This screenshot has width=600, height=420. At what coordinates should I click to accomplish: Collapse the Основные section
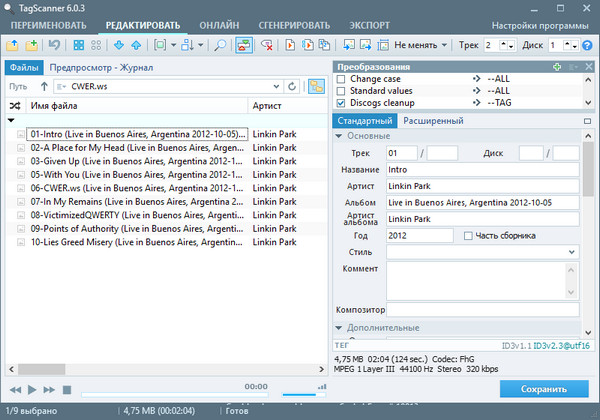pyautogui.click(x=339, y=136)
